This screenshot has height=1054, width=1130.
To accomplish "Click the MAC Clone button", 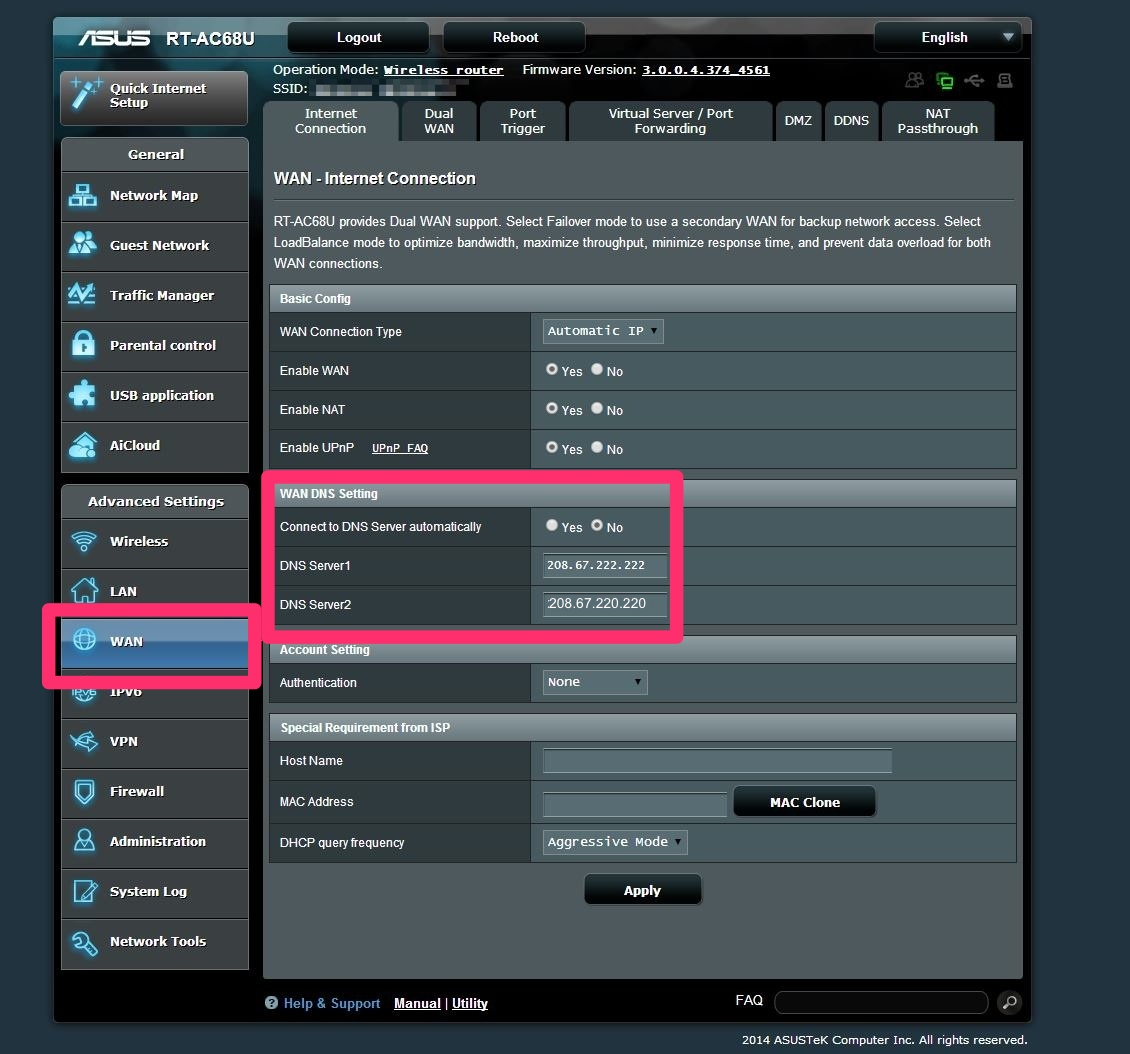I will (804, 802).
